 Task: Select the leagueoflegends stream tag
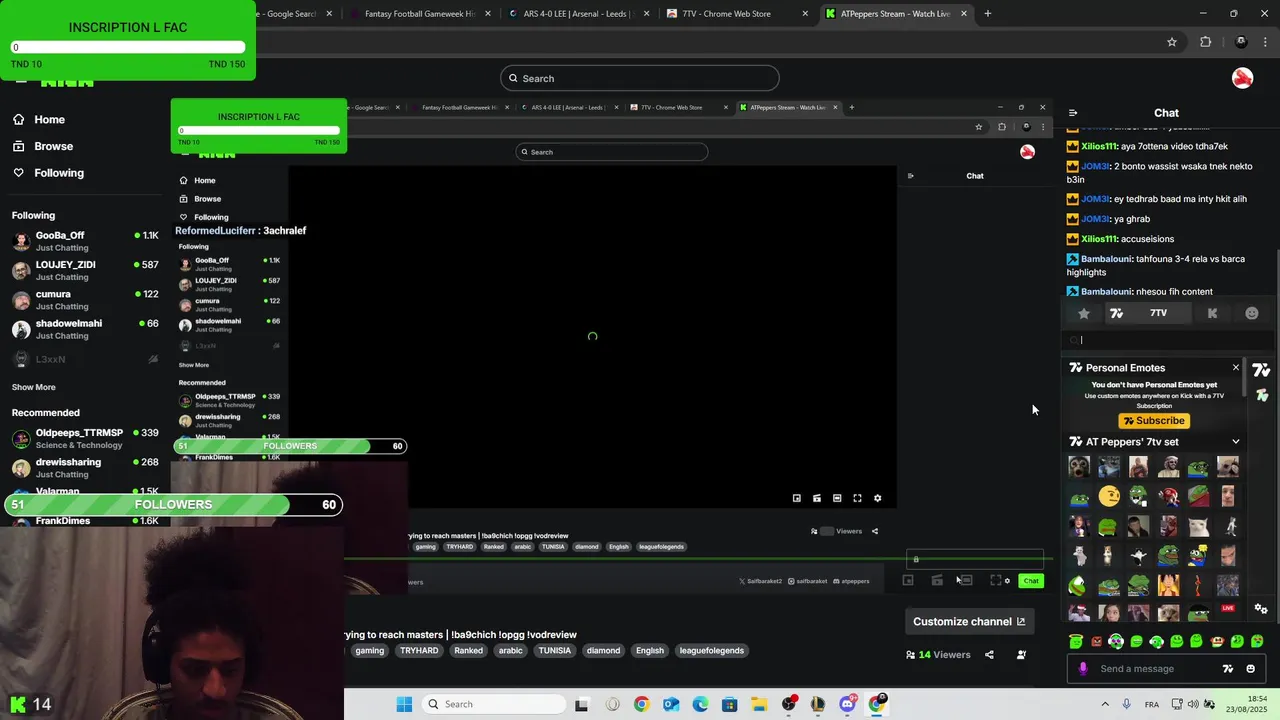coord(711,650)
